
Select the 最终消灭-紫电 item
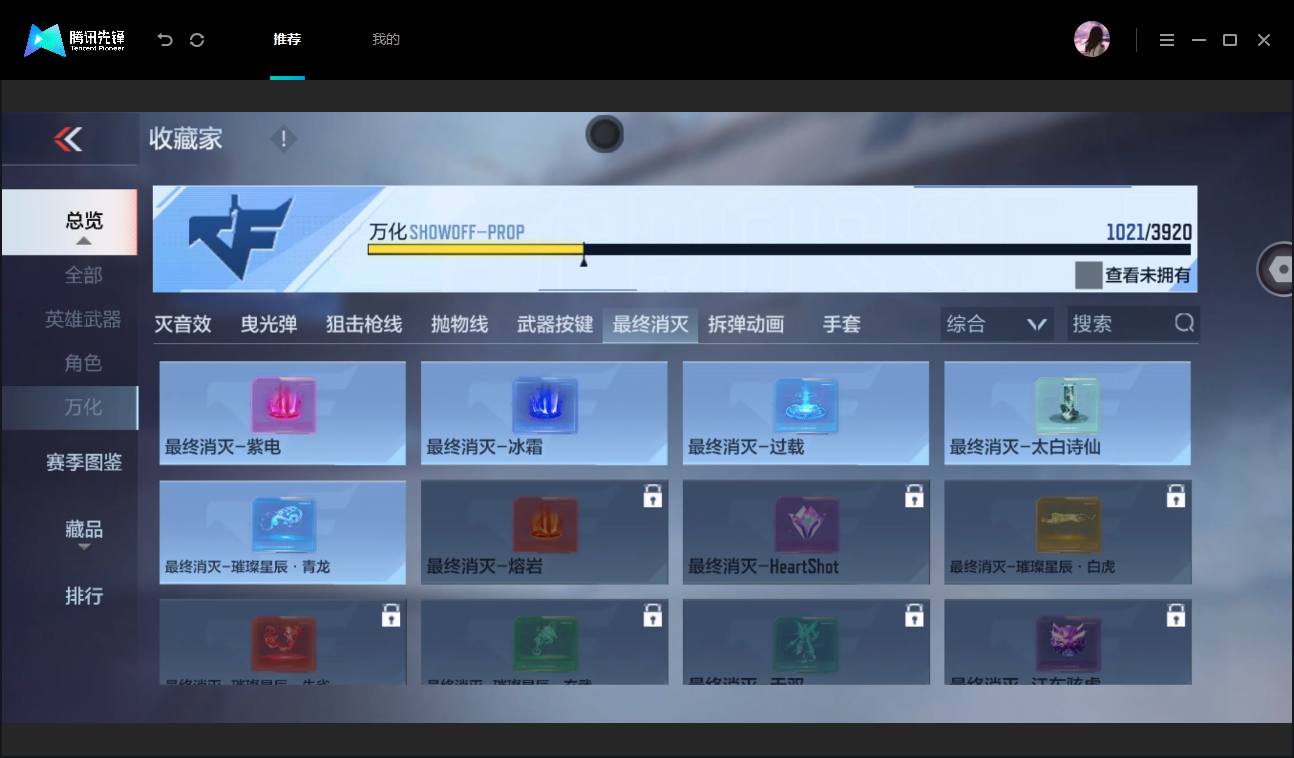tap(282, 413)
